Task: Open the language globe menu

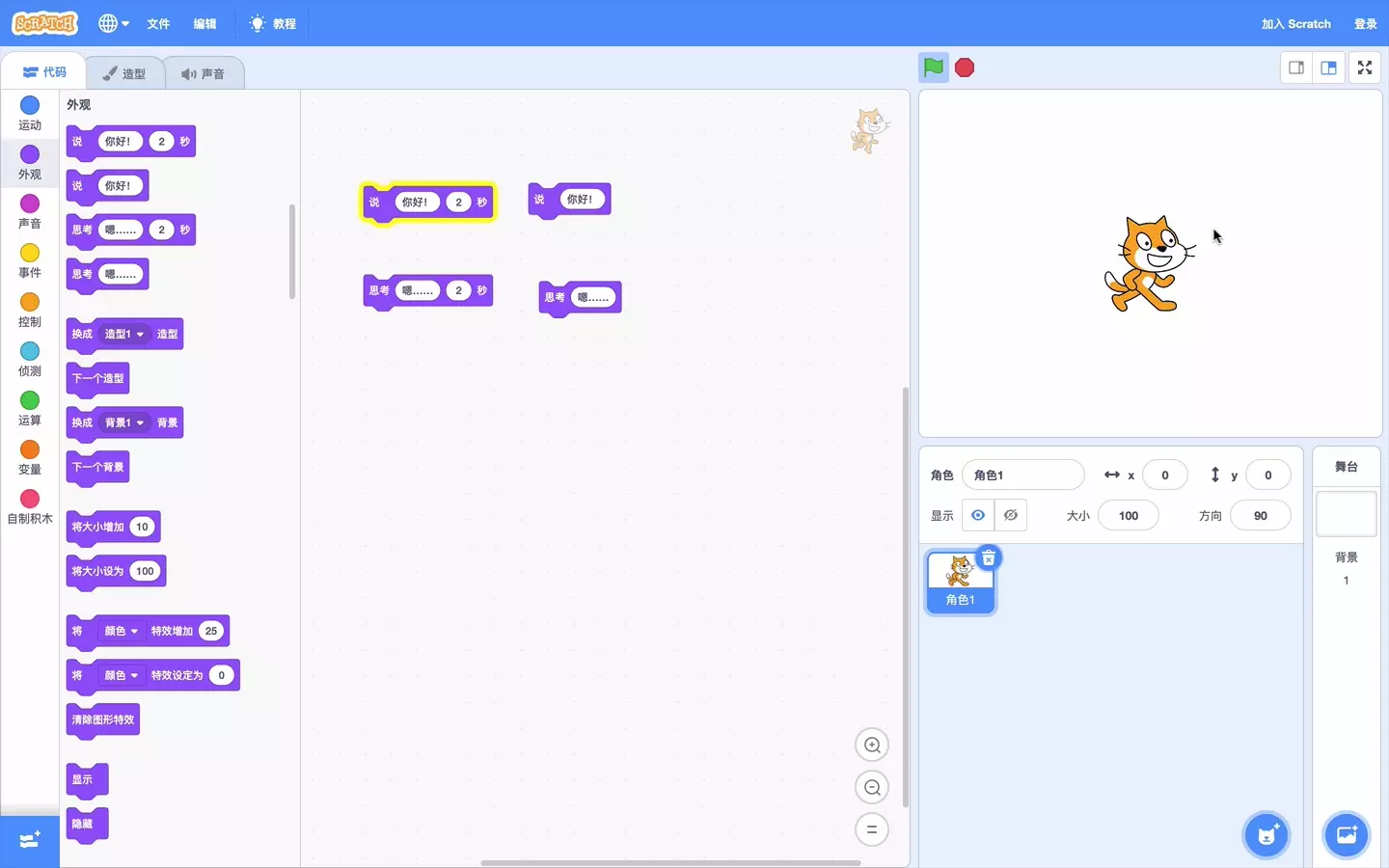Action: coord(113,23)
